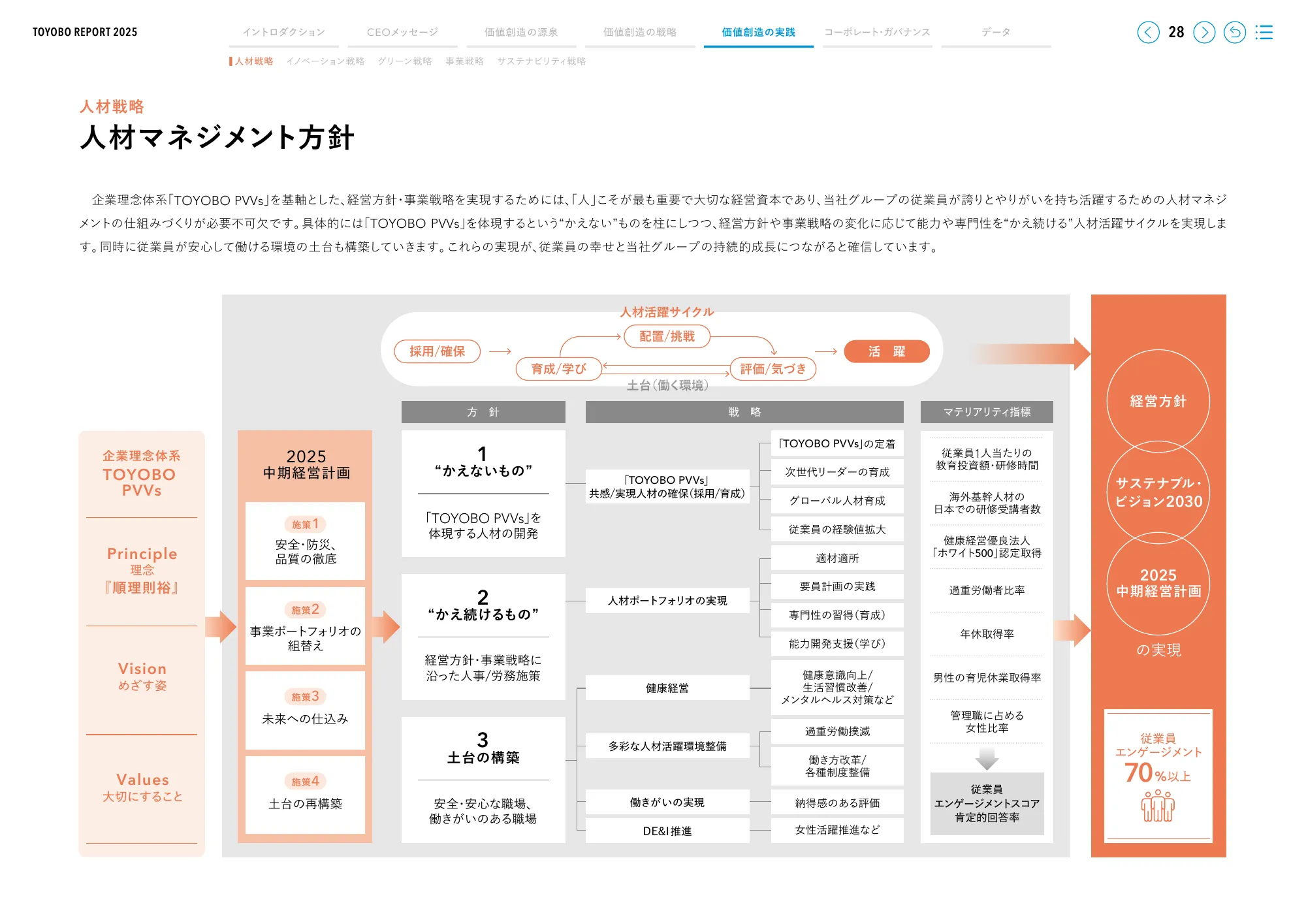The image size is (1306, 924).
Task: Click the TOYOBO REPORT 2025 title
Action: (x=85, y=32)
